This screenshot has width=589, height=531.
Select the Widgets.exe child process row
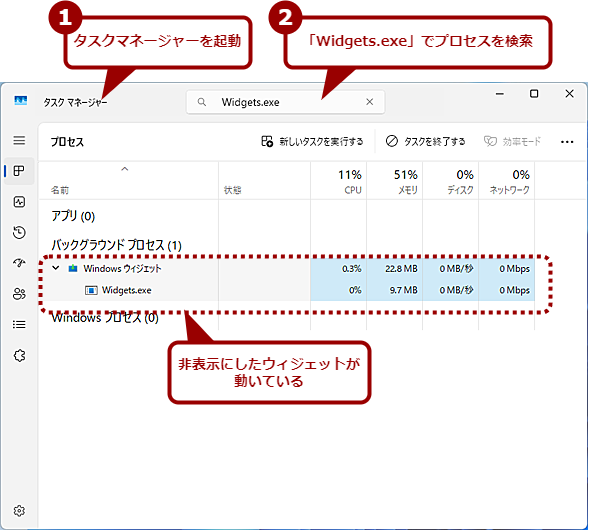[287, 290]
